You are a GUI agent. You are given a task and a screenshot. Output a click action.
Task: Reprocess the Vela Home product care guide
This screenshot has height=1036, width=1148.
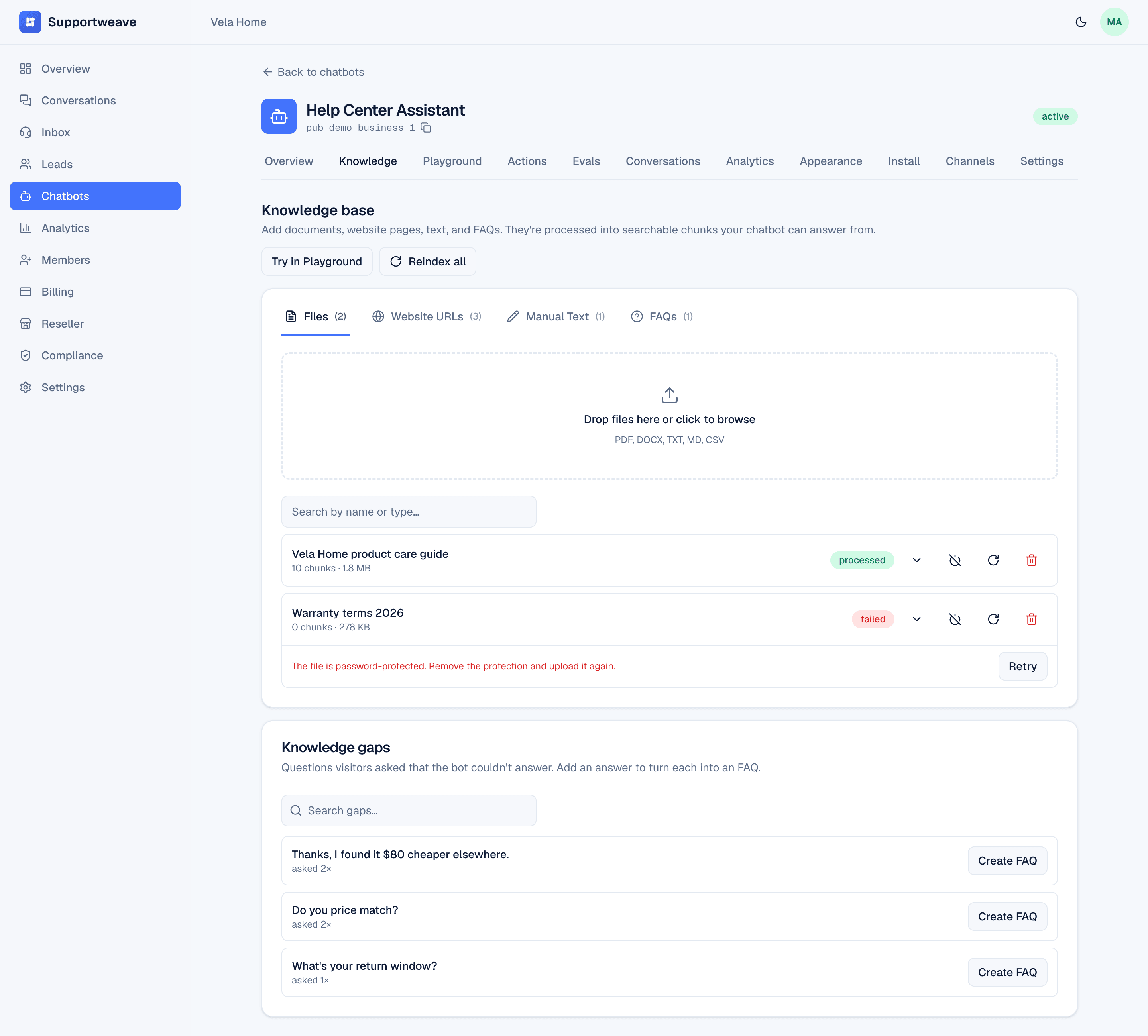[x=993, y=560]
